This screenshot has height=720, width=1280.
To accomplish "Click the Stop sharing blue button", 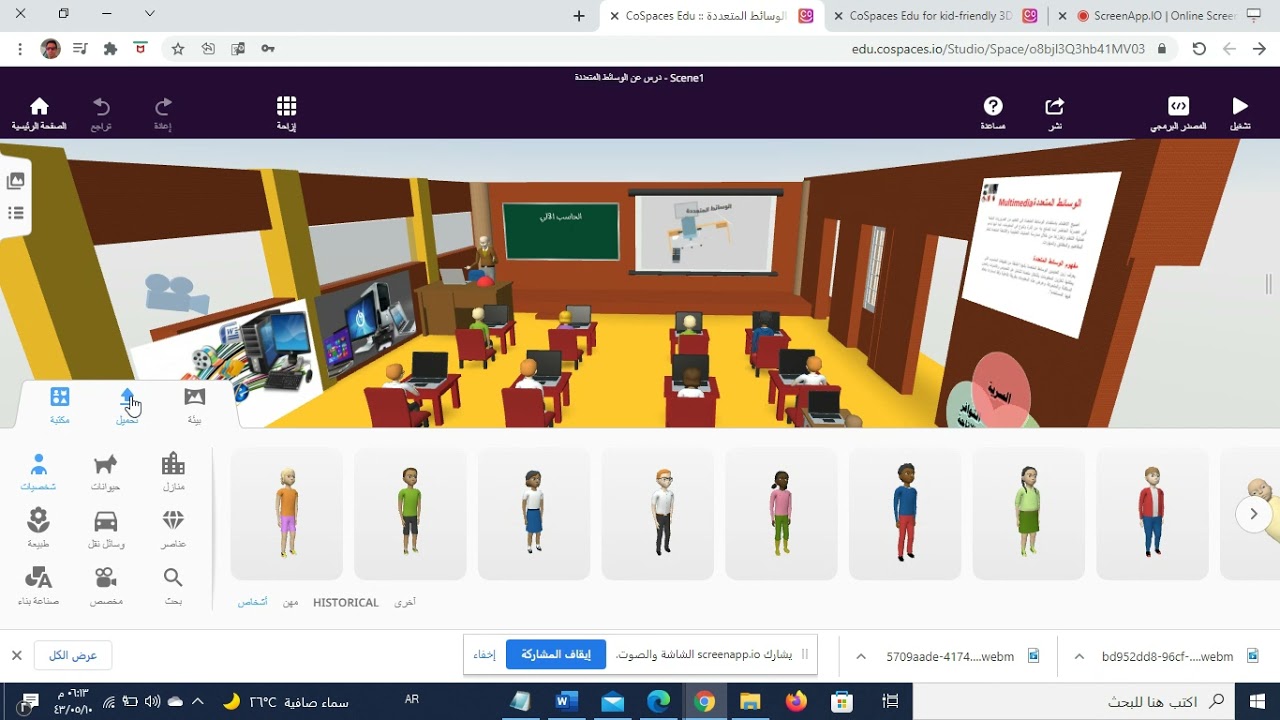I will coord(556,655).
